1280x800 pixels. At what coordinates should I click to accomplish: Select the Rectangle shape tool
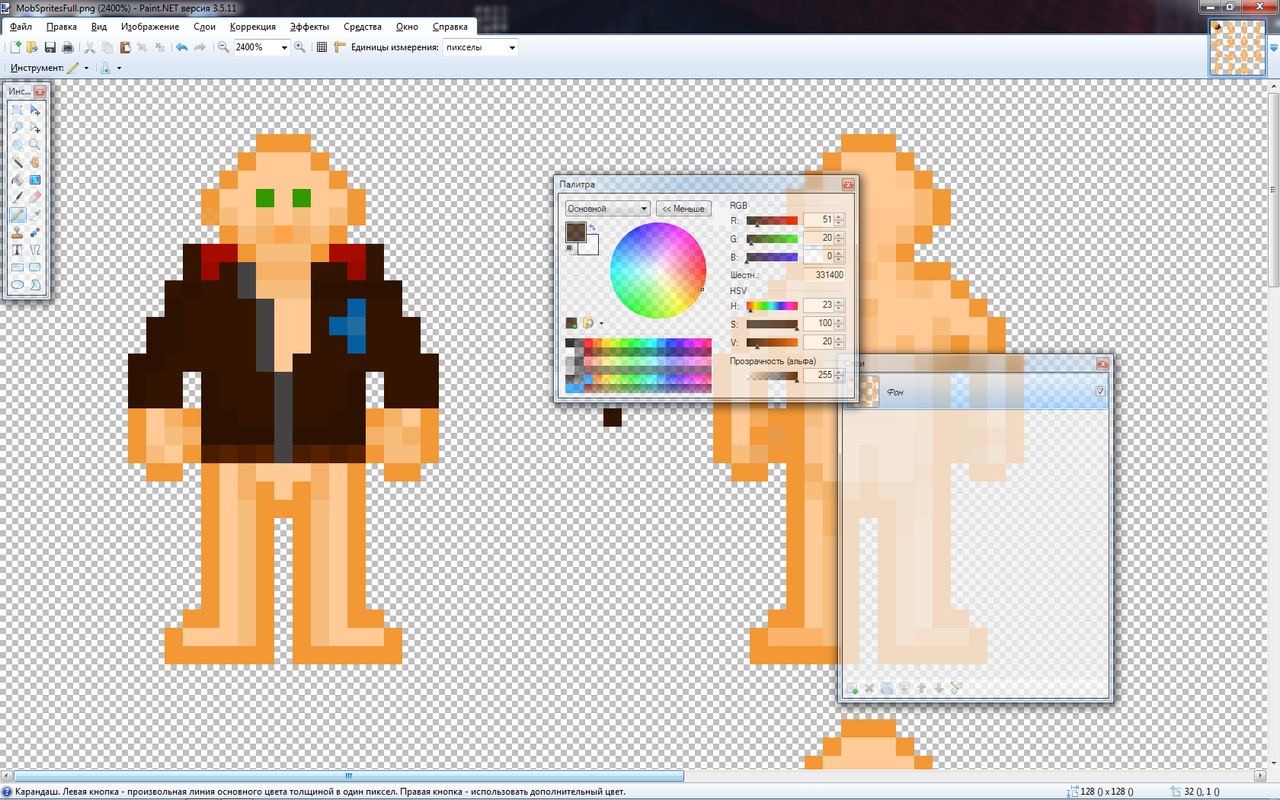coord(18,267)
